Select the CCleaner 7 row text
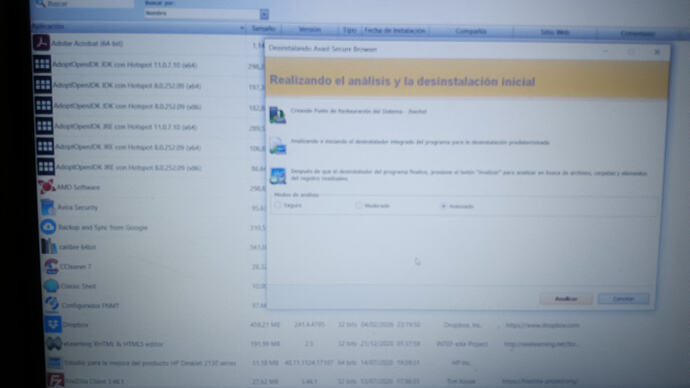This screenshot has width=690, height=388. click(x=76, y=267)
